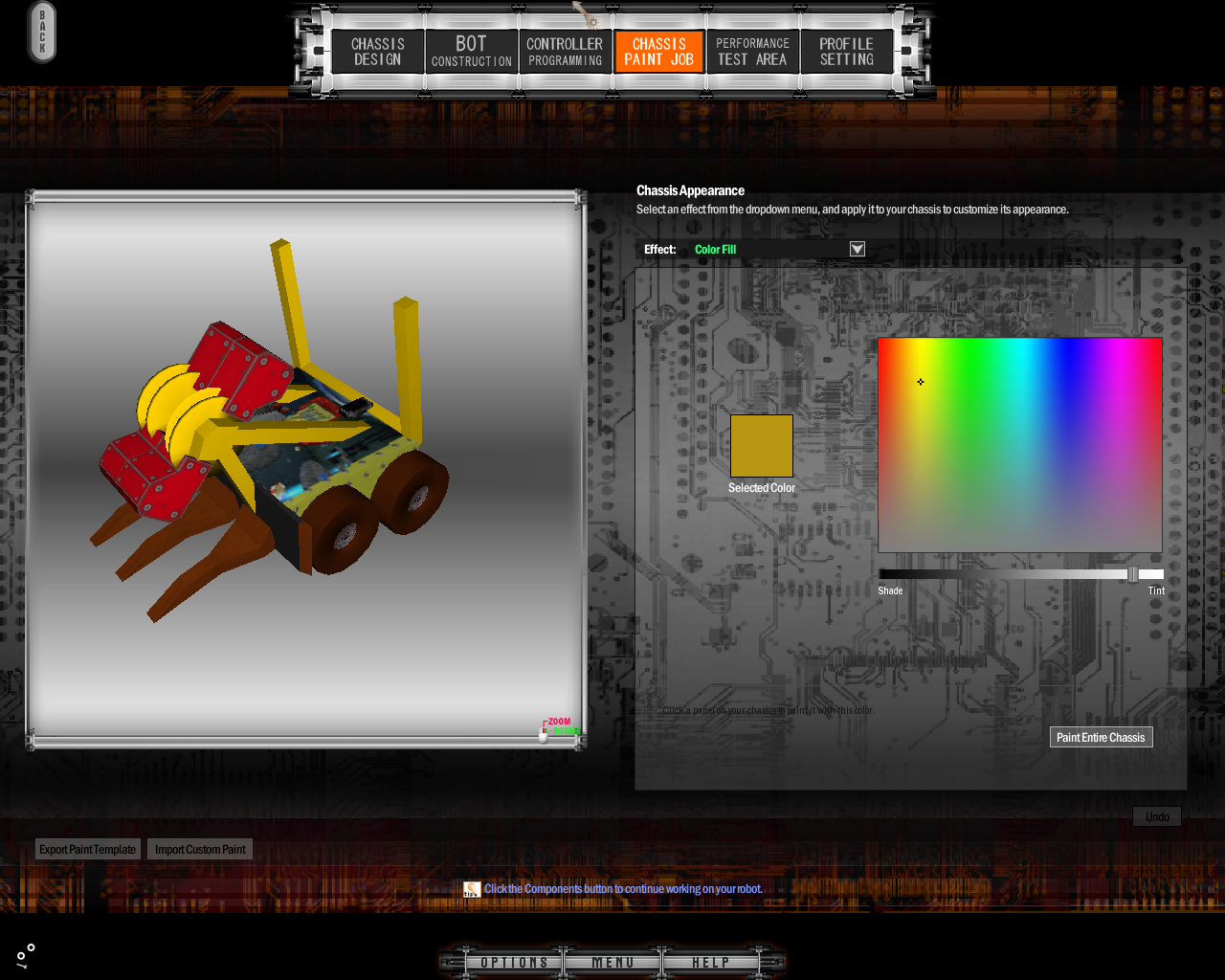Select the Profile Setting tab

[846, 52]
